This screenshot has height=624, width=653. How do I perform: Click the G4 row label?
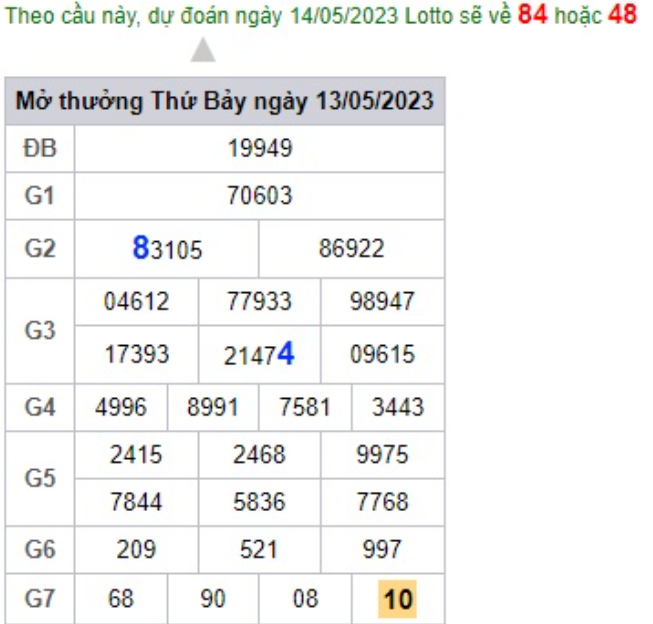[x=40, y=407]
